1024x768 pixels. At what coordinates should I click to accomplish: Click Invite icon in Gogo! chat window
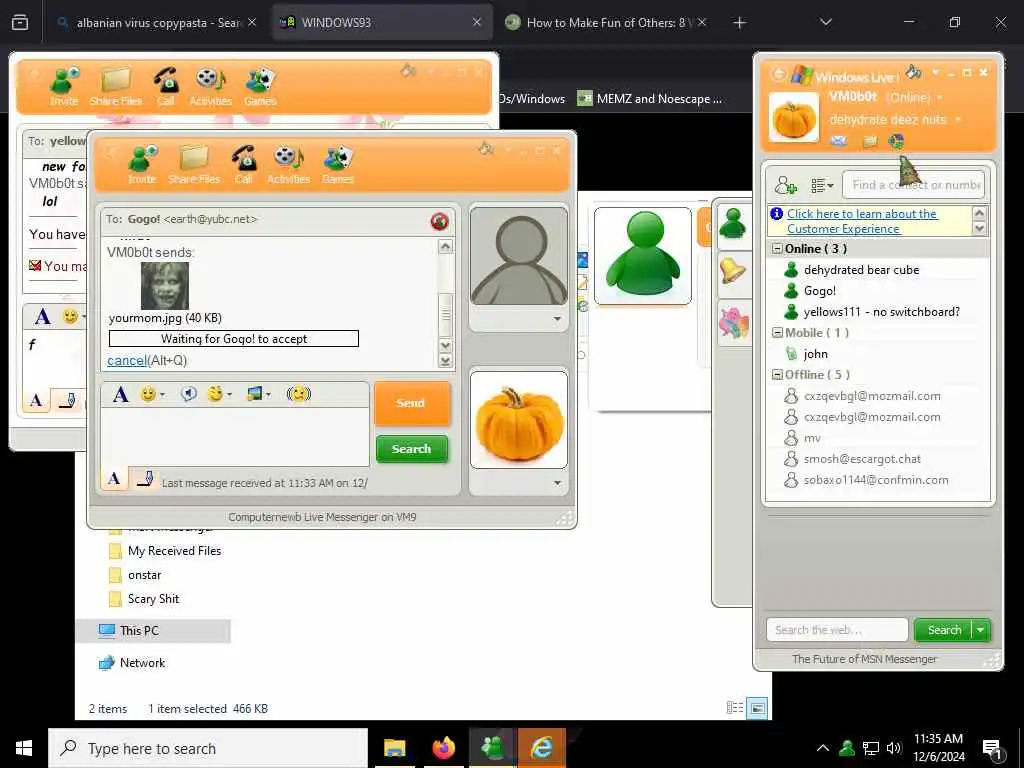(x=142, y=165)
